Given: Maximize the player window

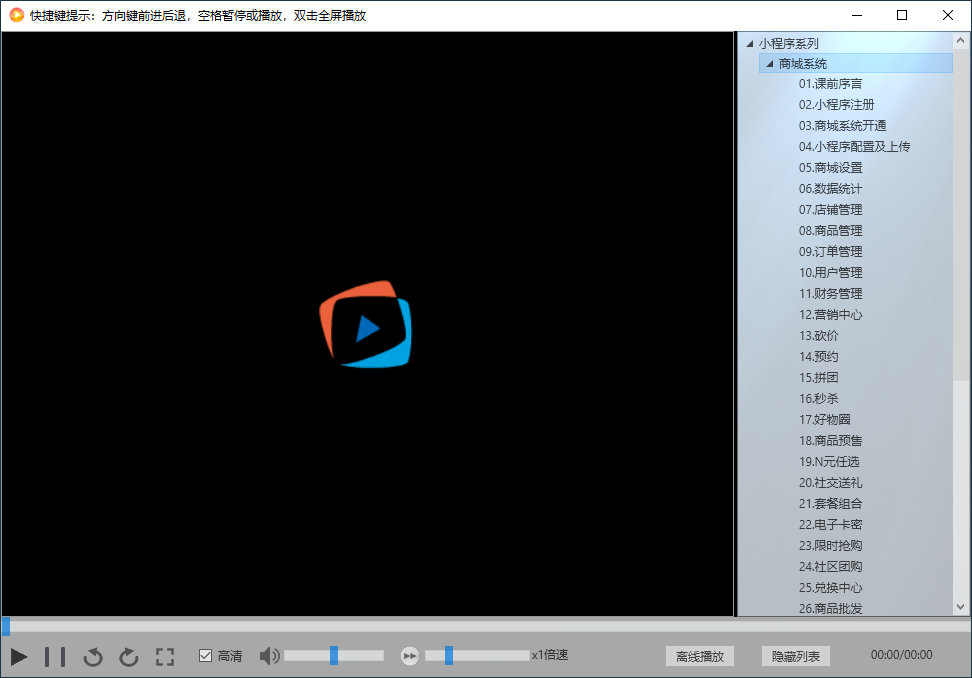Looking at the screenshot, I should pyautogui.click(x=902, y=15).
